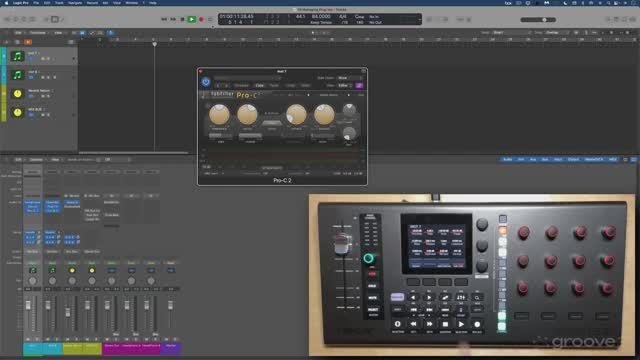Click Undo in the plug-in header

pyautogui.click(x=290, y=85)
